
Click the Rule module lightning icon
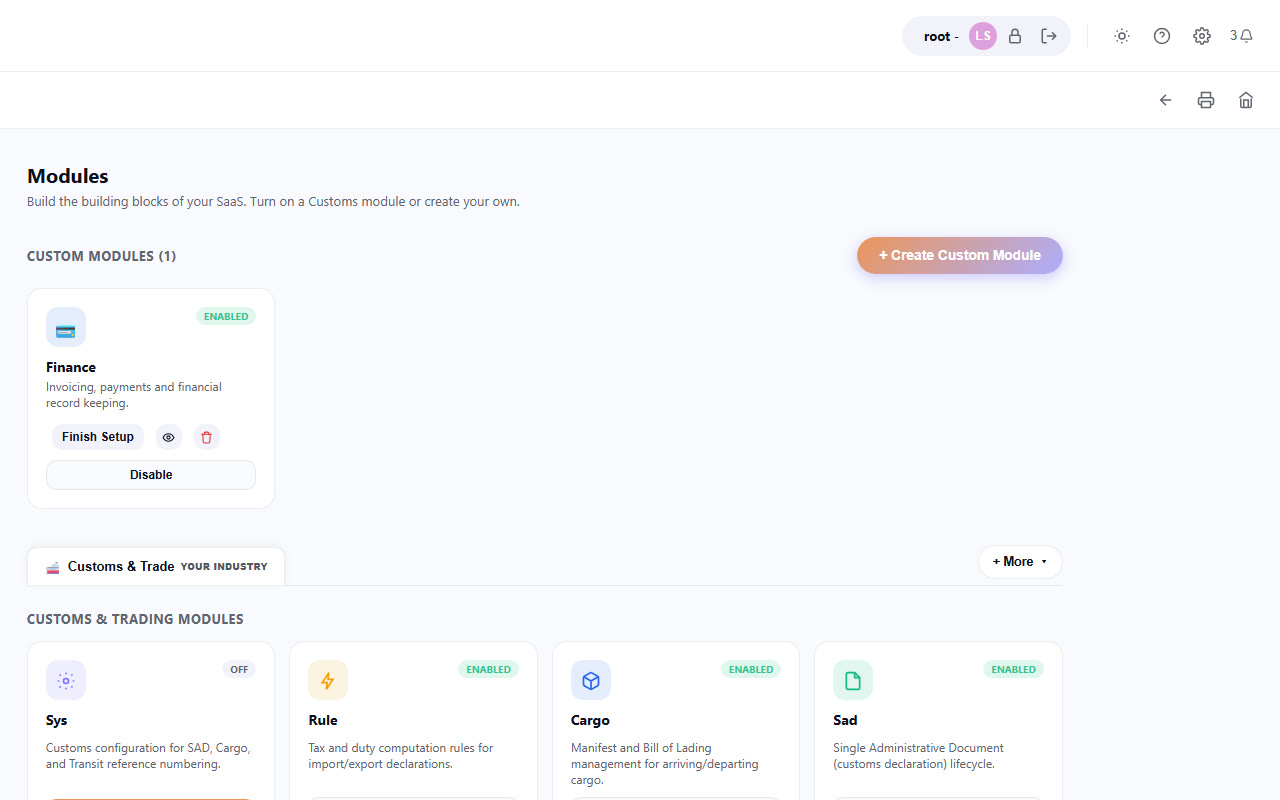[328, 680]
